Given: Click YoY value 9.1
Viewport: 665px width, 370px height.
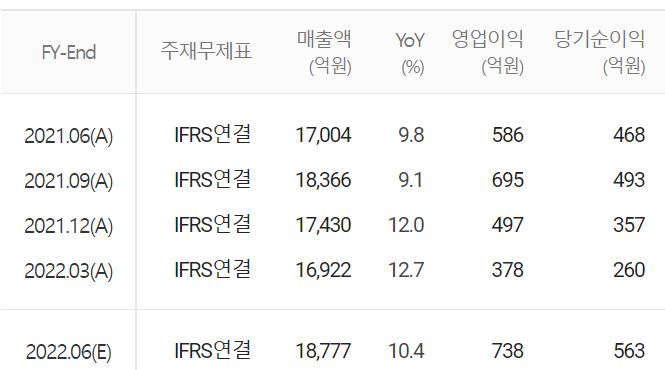Looking at the screenshot, I should point(411,180).
